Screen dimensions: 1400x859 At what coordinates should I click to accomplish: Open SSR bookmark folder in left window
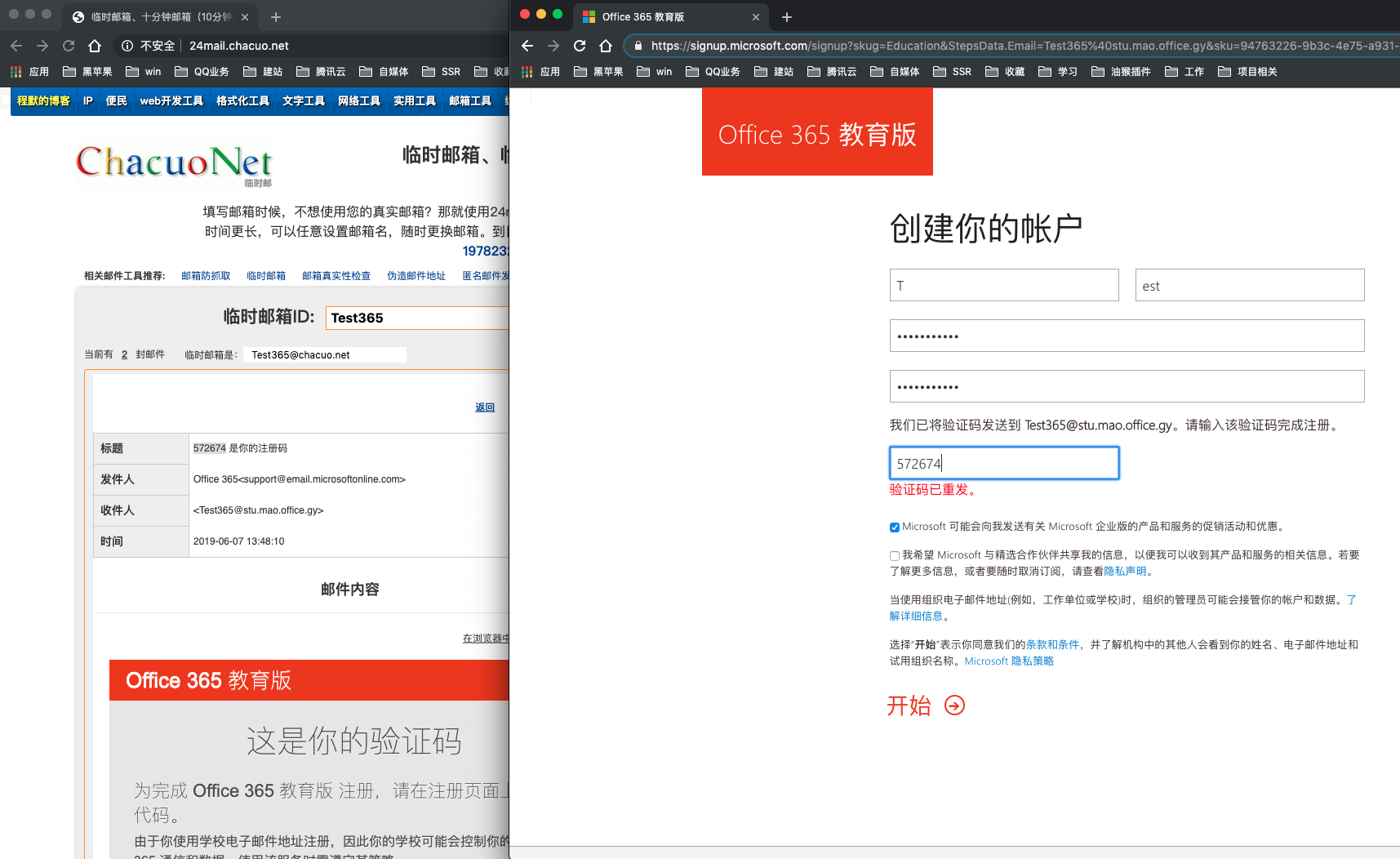pyautogui.click(x=441, y=72)
